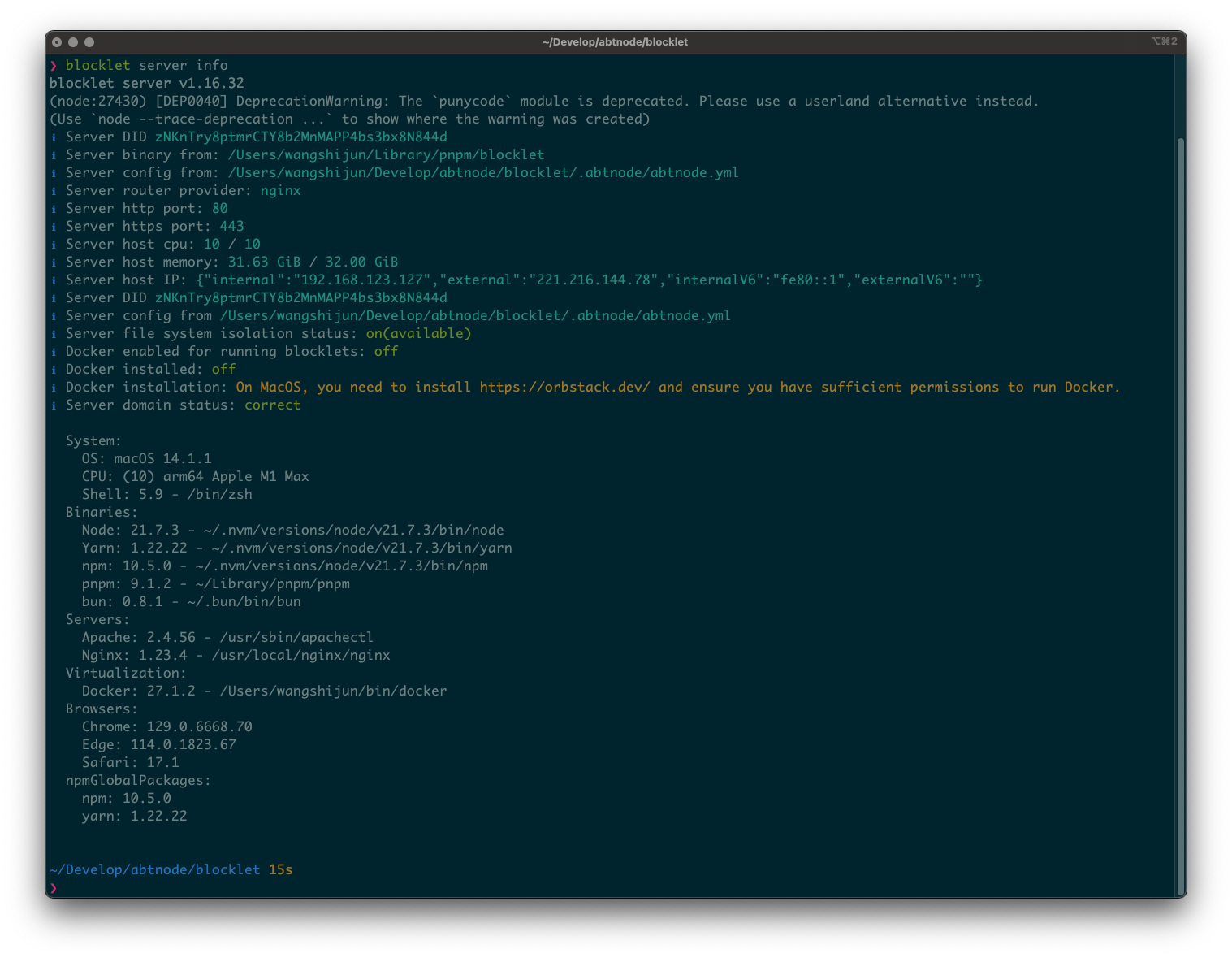Click the info icon beside Server http port

[54, 209]
